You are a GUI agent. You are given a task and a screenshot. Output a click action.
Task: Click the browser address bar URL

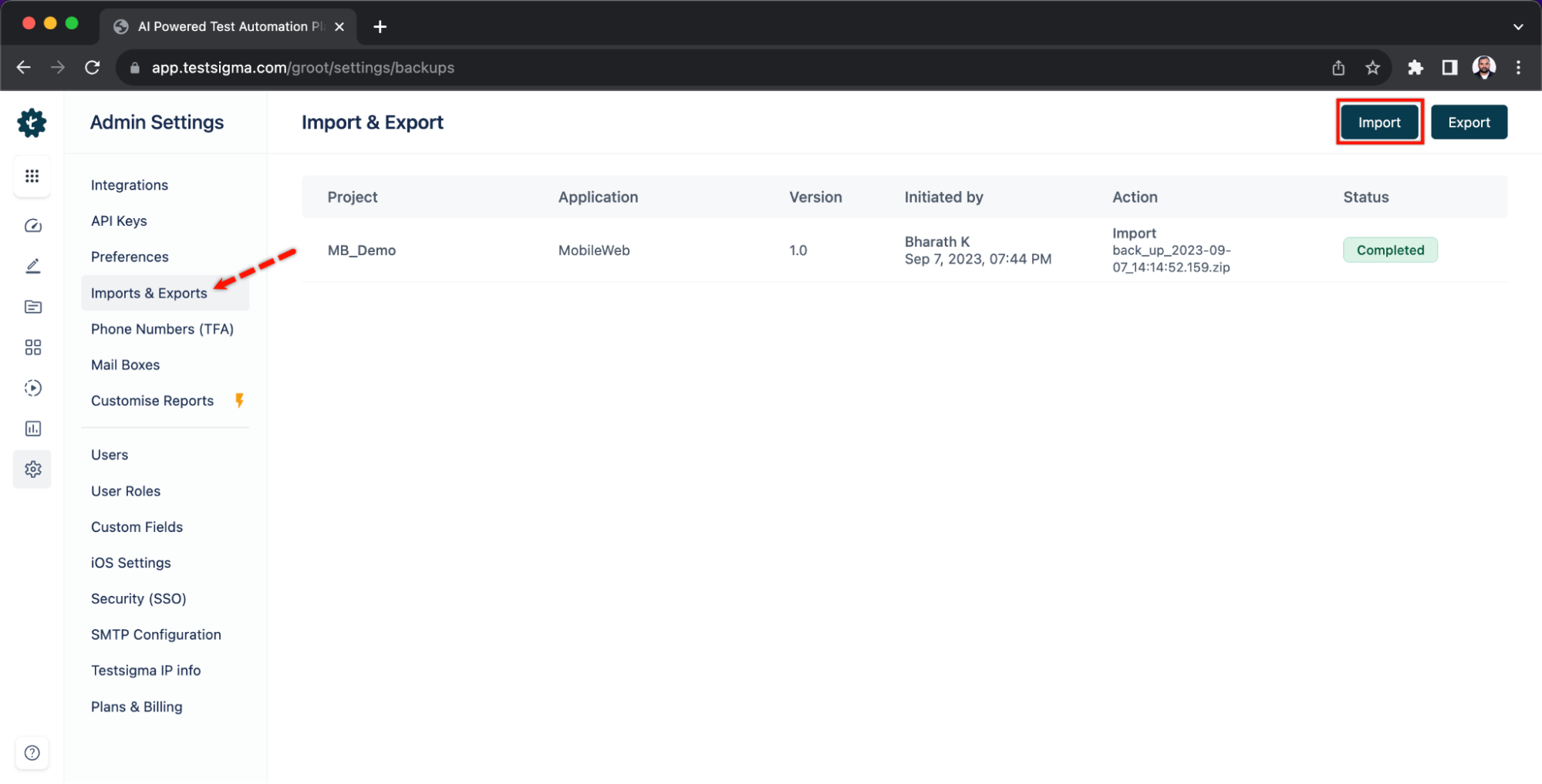pyautogui.click(x=303, y=68)
